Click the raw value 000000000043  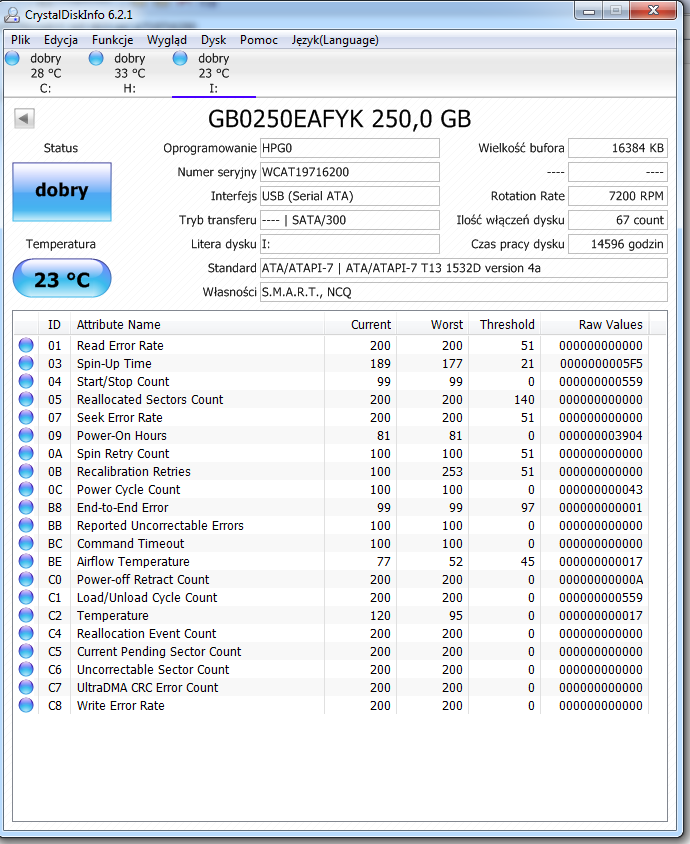601,490
